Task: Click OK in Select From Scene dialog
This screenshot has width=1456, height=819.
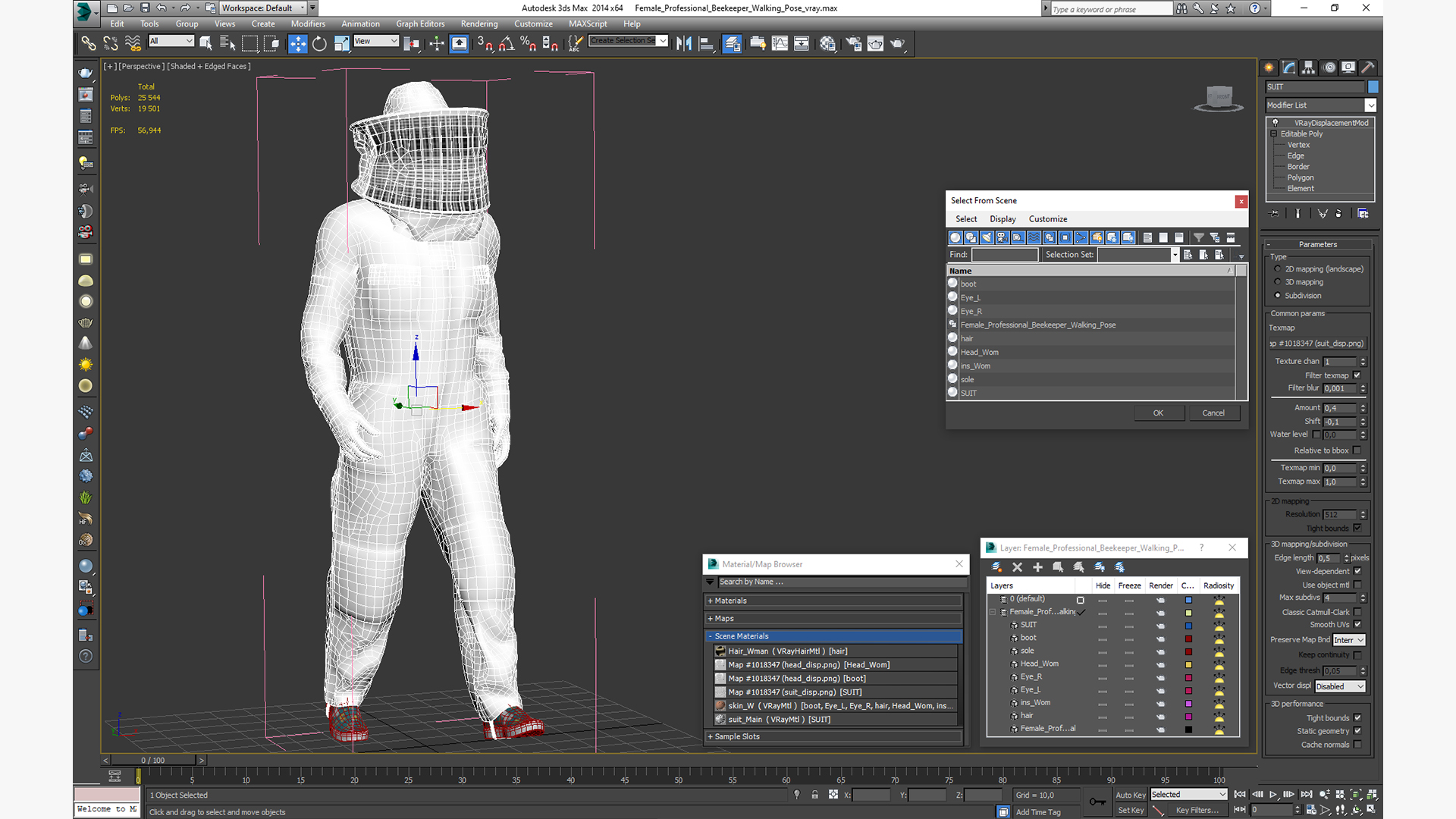Action: click(1158, 413)
